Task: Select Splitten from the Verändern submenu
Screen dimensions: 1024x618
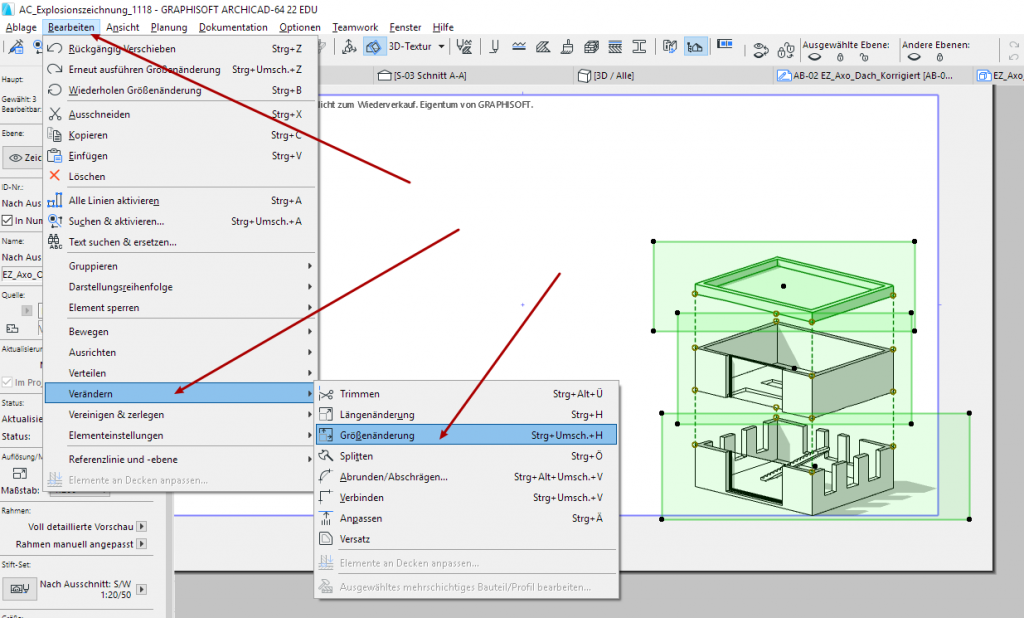Action: click(x=357, y=456)
